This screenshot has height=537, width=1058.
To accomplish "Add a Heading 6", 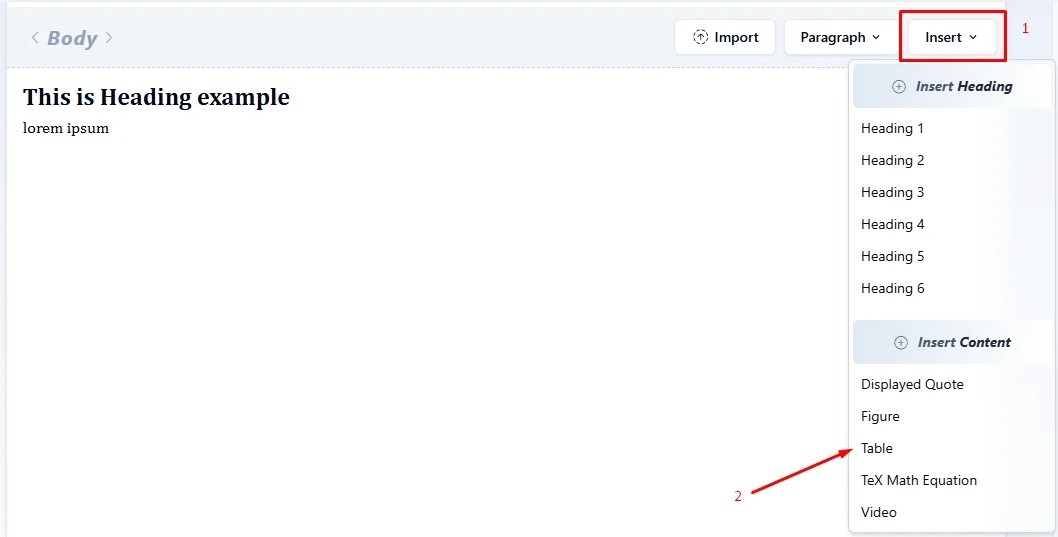I will (x=892, y=288).
